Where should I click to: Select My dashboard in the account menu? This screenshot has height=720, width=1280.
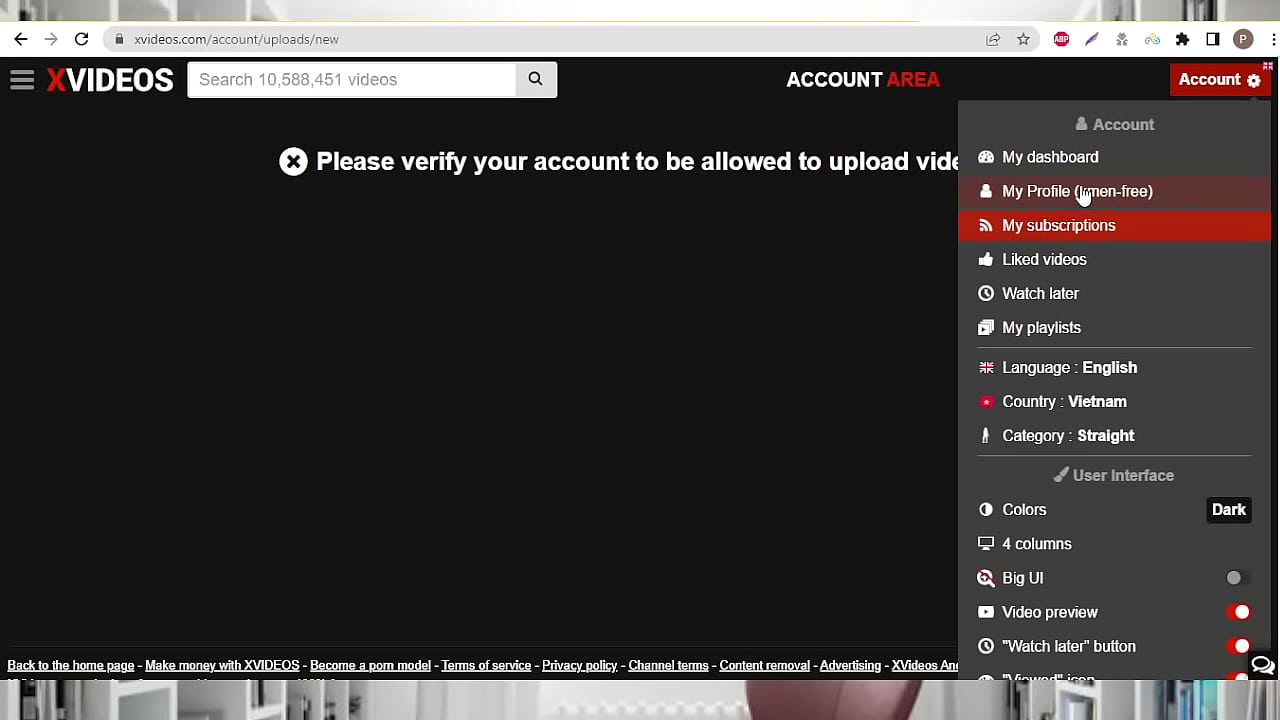[1049, 157]
